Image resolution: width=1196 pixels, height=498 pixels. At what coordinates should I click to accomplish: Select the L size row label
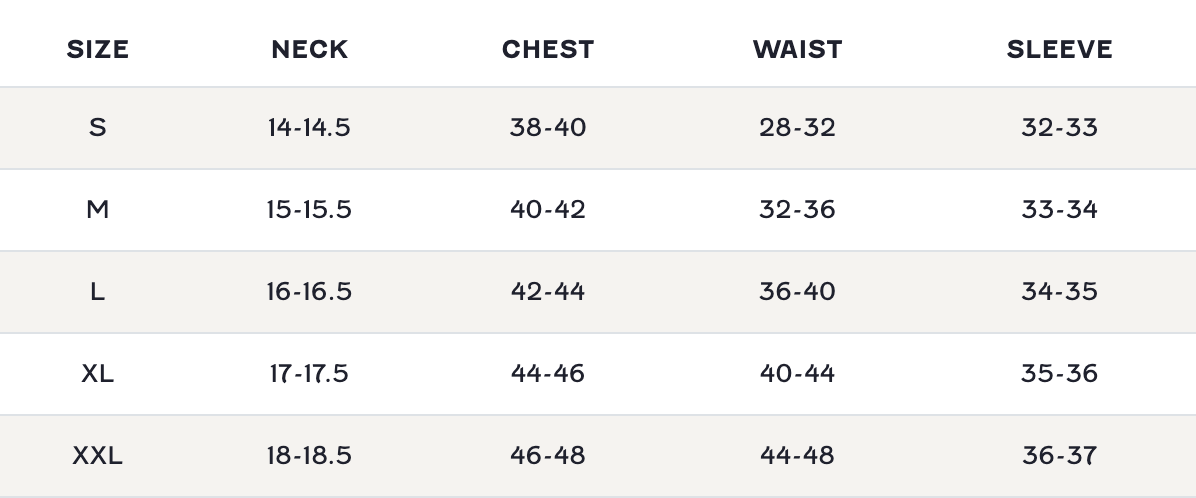coord(97,292)
